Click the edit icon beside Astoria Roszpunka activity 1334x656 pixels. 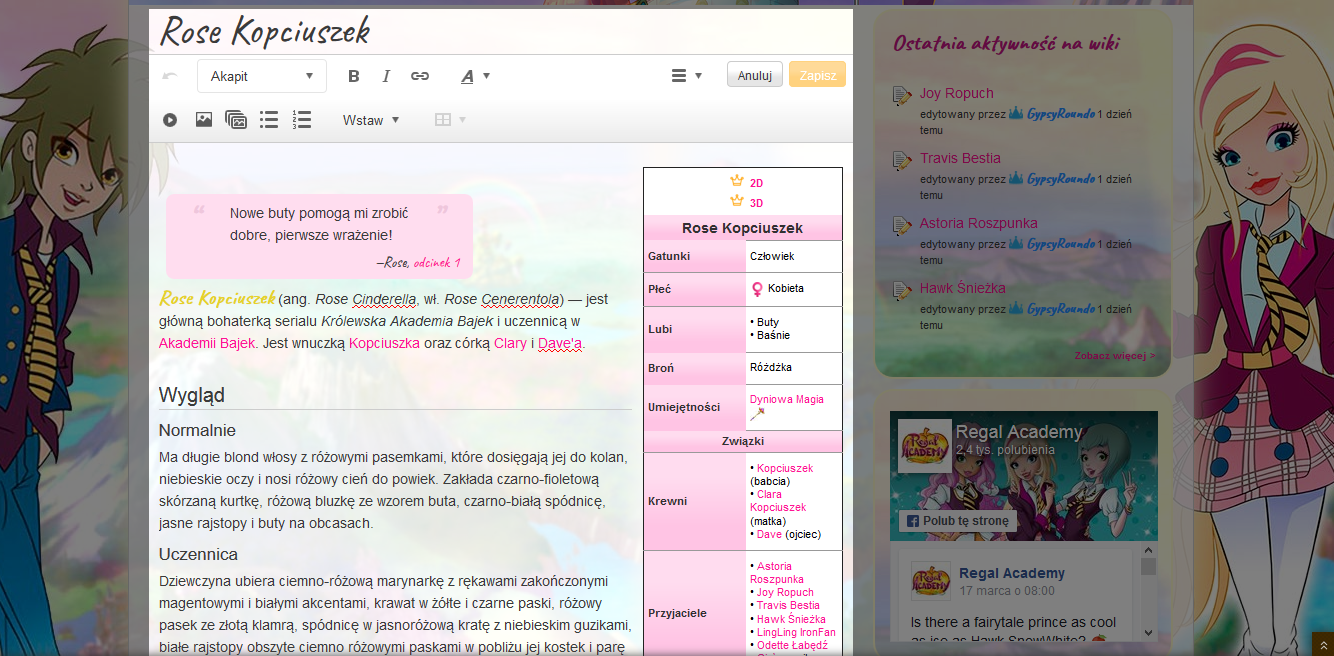point(902,226)
